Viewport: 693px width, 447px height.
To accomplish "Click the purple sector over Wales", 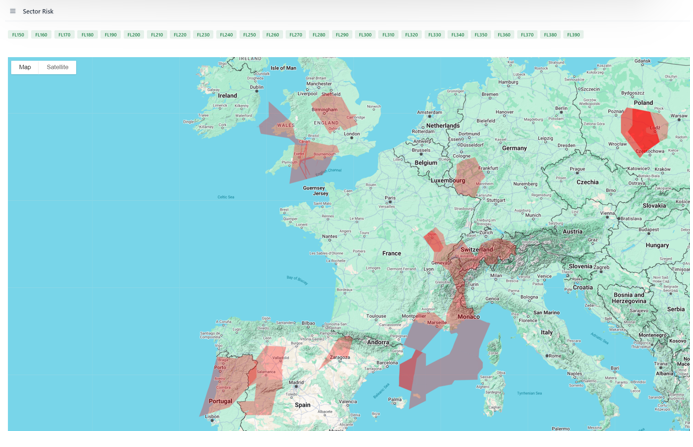I will pyautogui.click(x=275, y=121).
